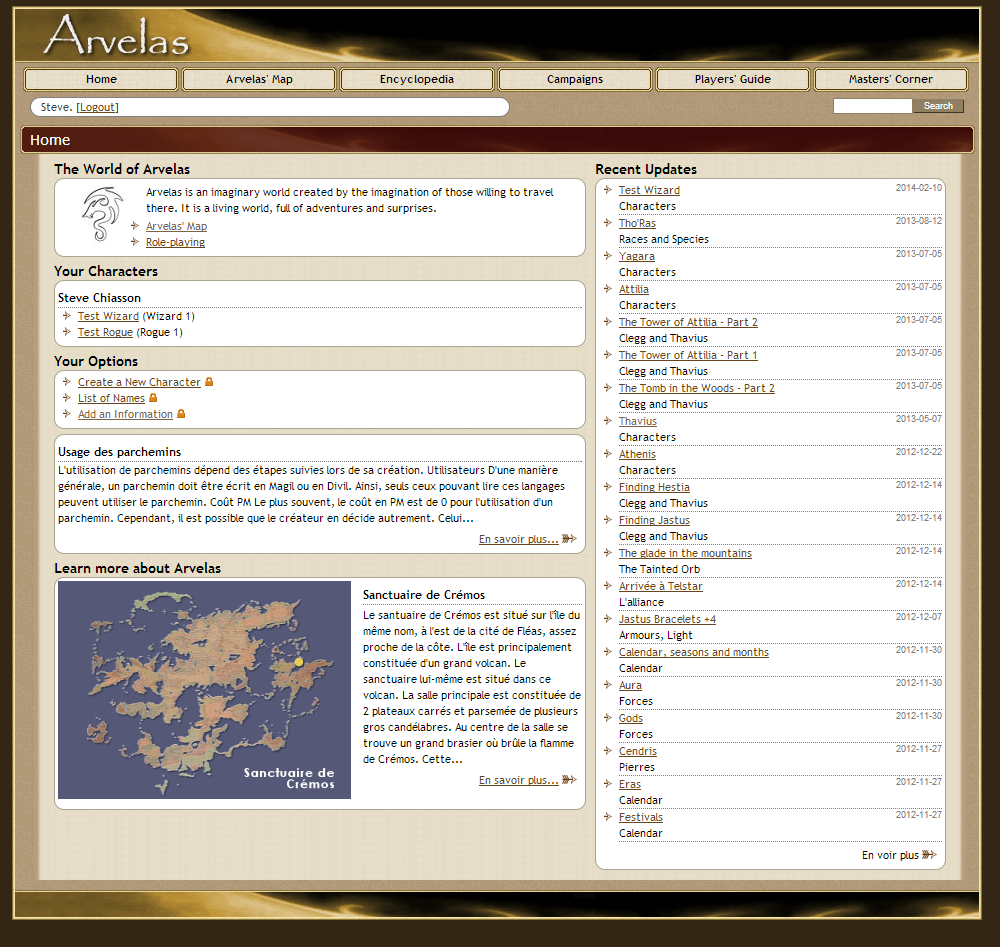
Task: Click lock icon beside Add an Information
Action: [x=181, y=414]
